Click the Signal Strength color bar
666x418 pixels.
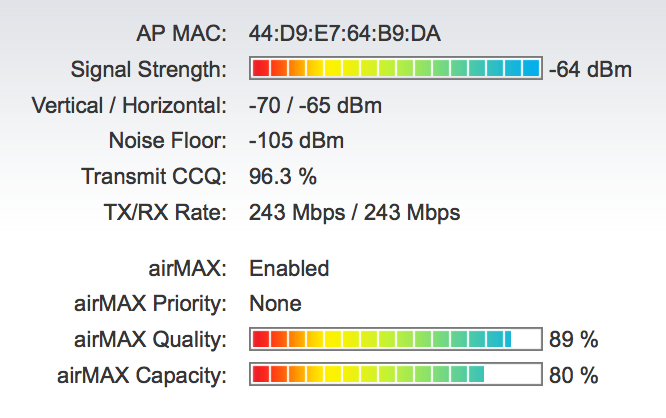point(395,70)
